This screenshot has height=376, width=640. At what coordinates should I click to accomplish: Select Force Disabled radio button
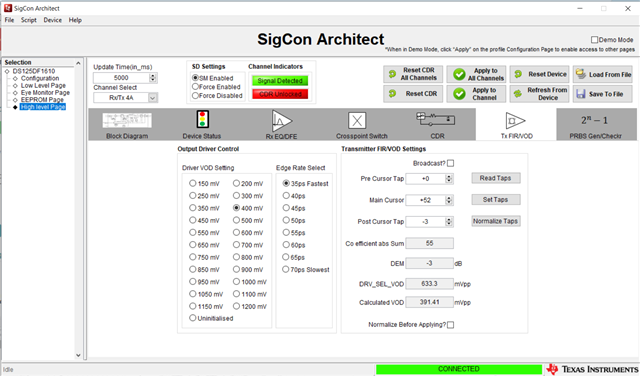(x=195, y=95)
